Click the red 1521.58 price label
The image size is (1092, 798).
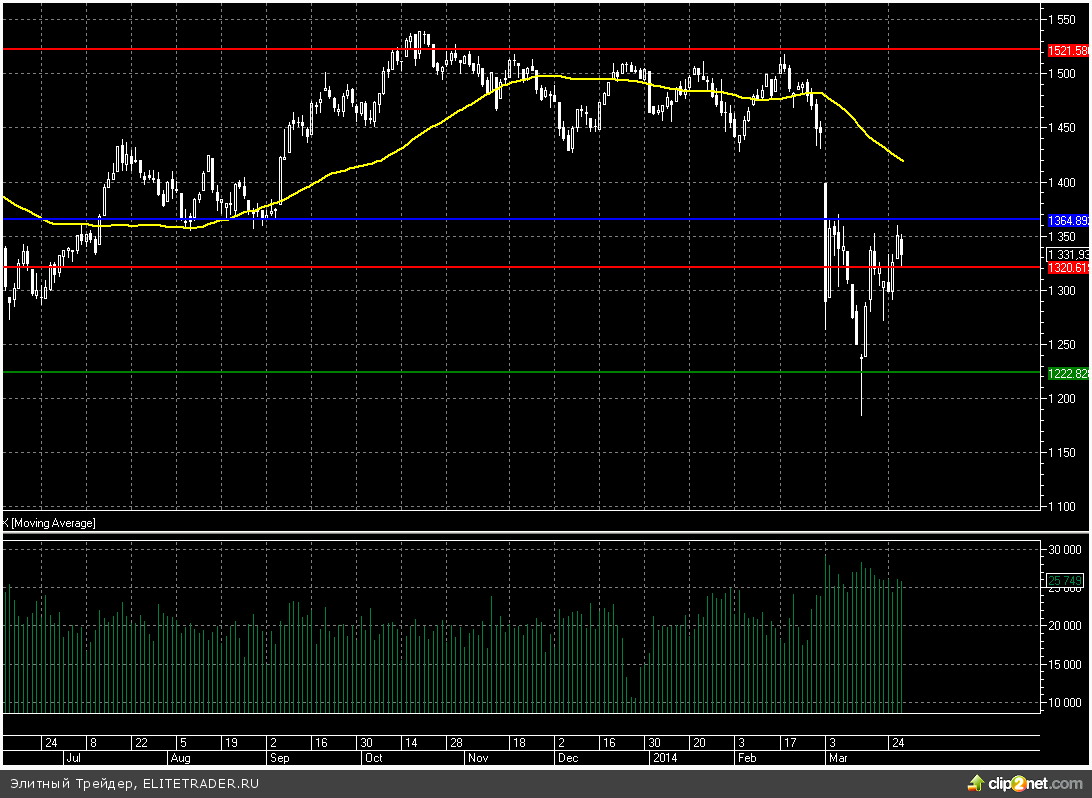tap(1067, 50)
